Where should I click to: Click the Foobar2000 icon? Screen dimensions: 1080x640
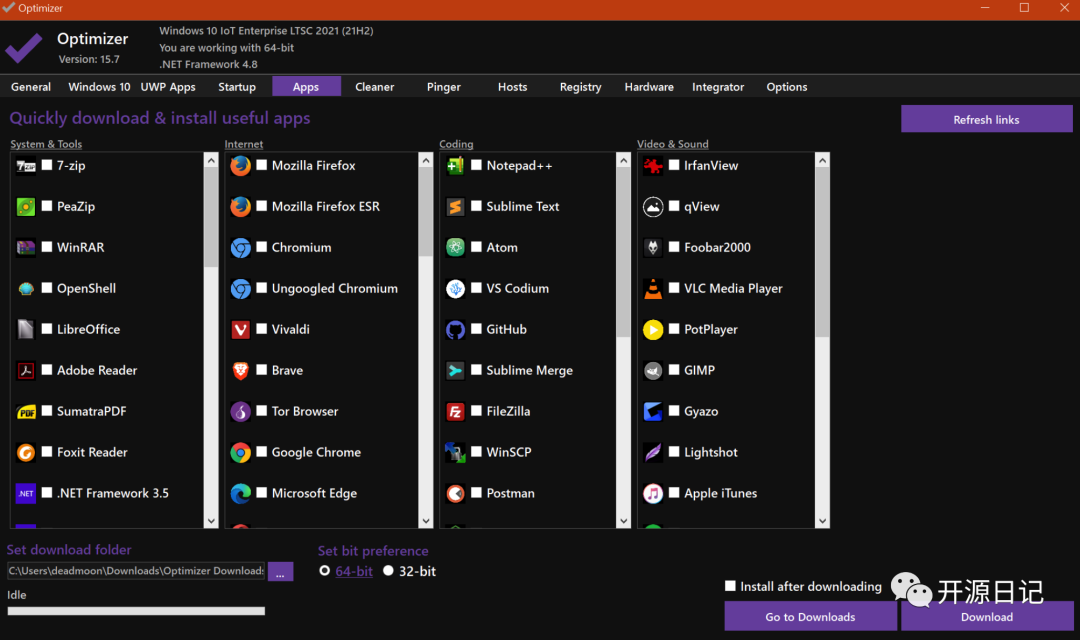653,247
